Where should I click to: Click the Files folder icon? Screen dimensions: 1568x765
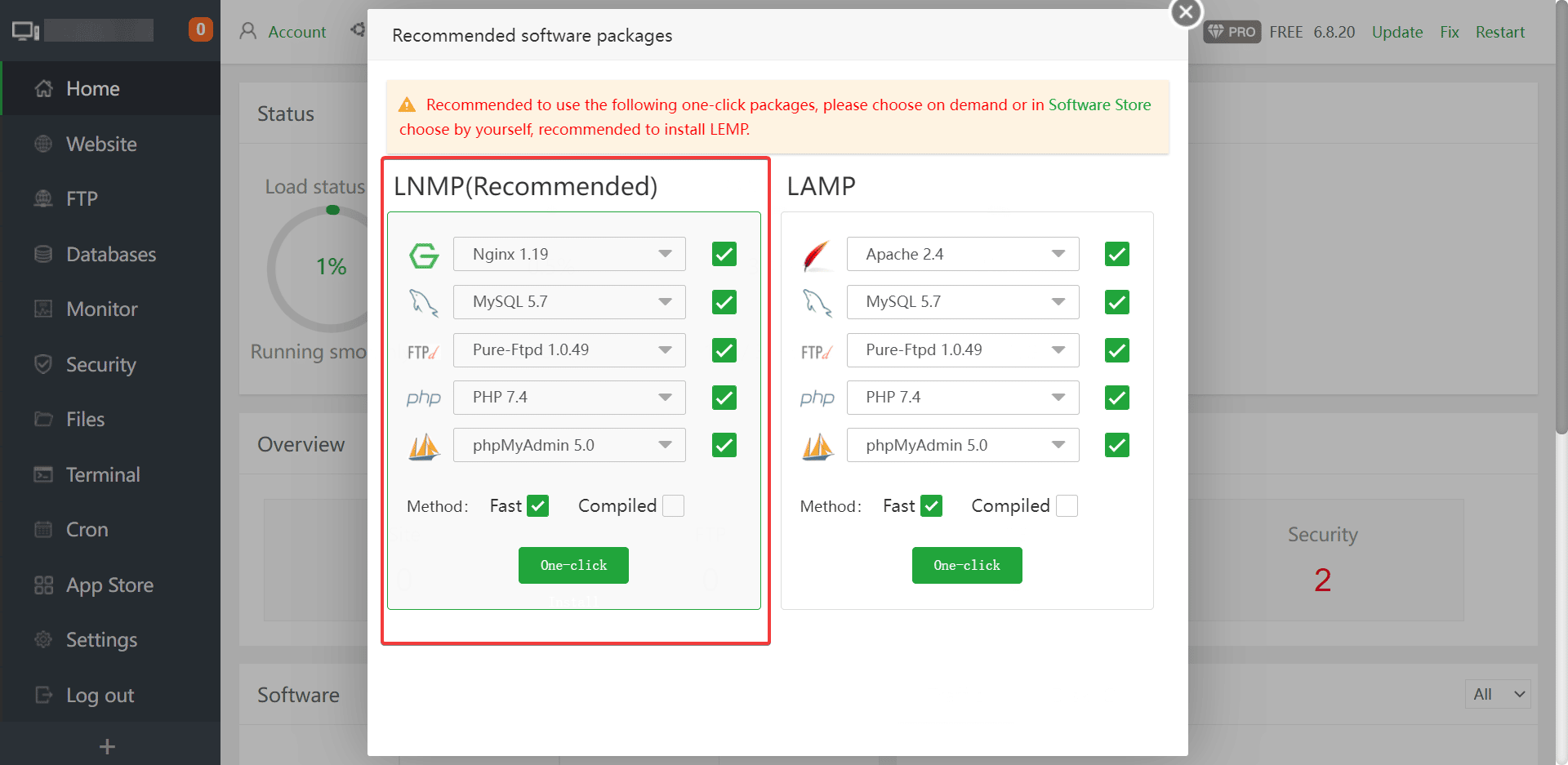coord(43,419)
